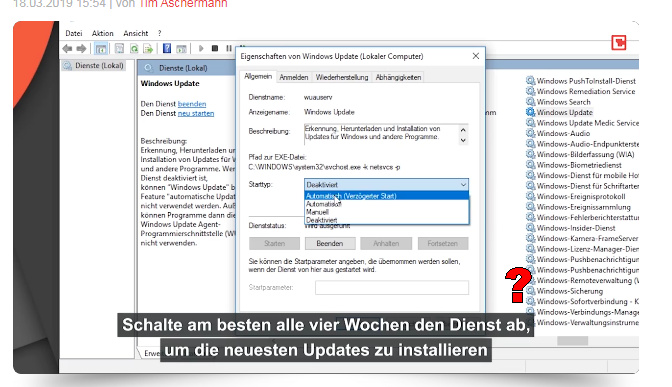Click gear icon of Windows PushToInstall-Dienst

point(531,81)
